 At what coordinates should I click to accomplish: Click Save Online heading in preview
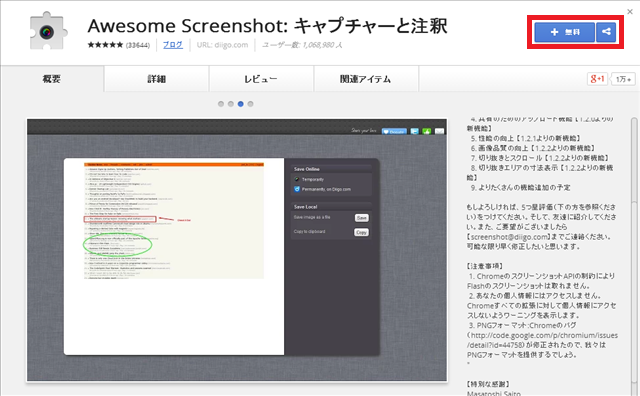pos(307,169)
